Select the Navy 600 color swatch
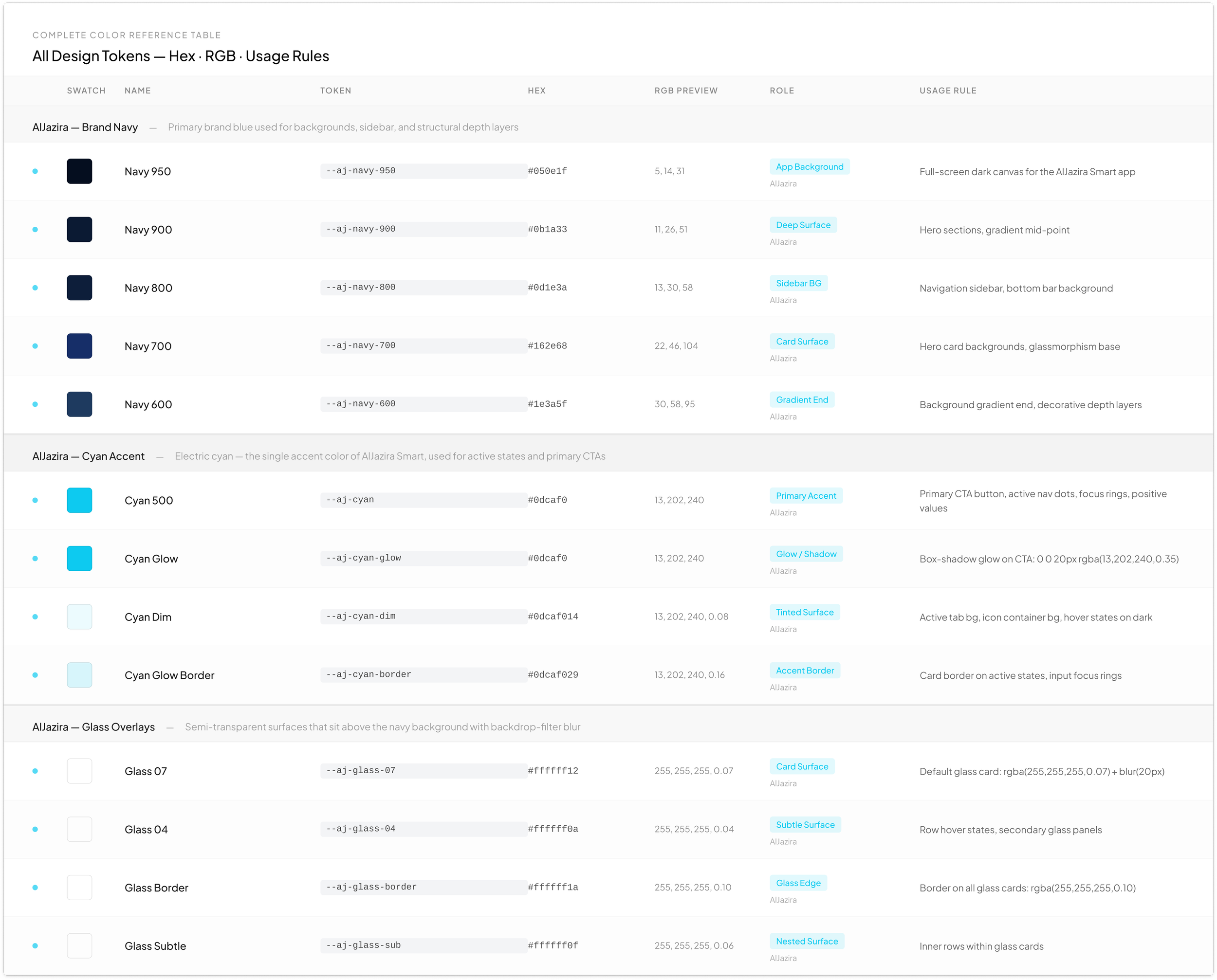1217x980 pixels. pos(80,404)
